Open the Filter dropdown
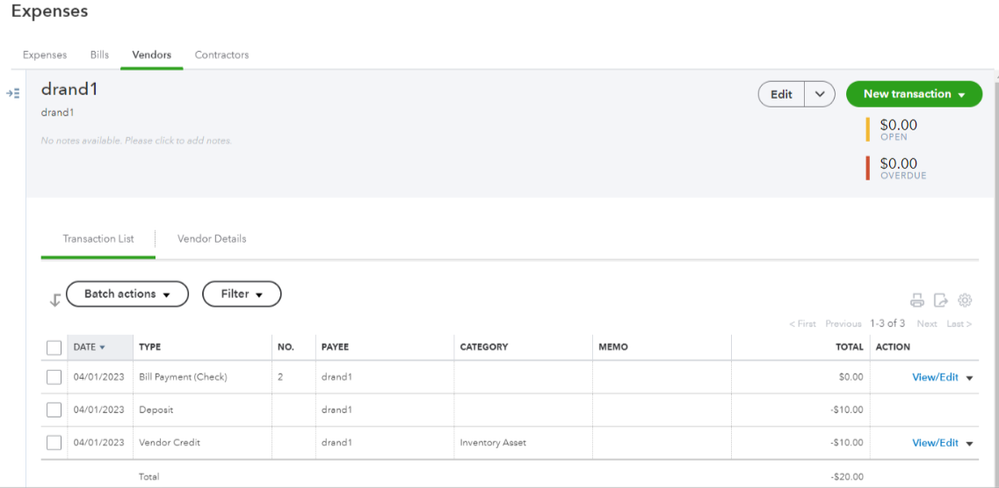999x488 pixels. click(241, 294)
